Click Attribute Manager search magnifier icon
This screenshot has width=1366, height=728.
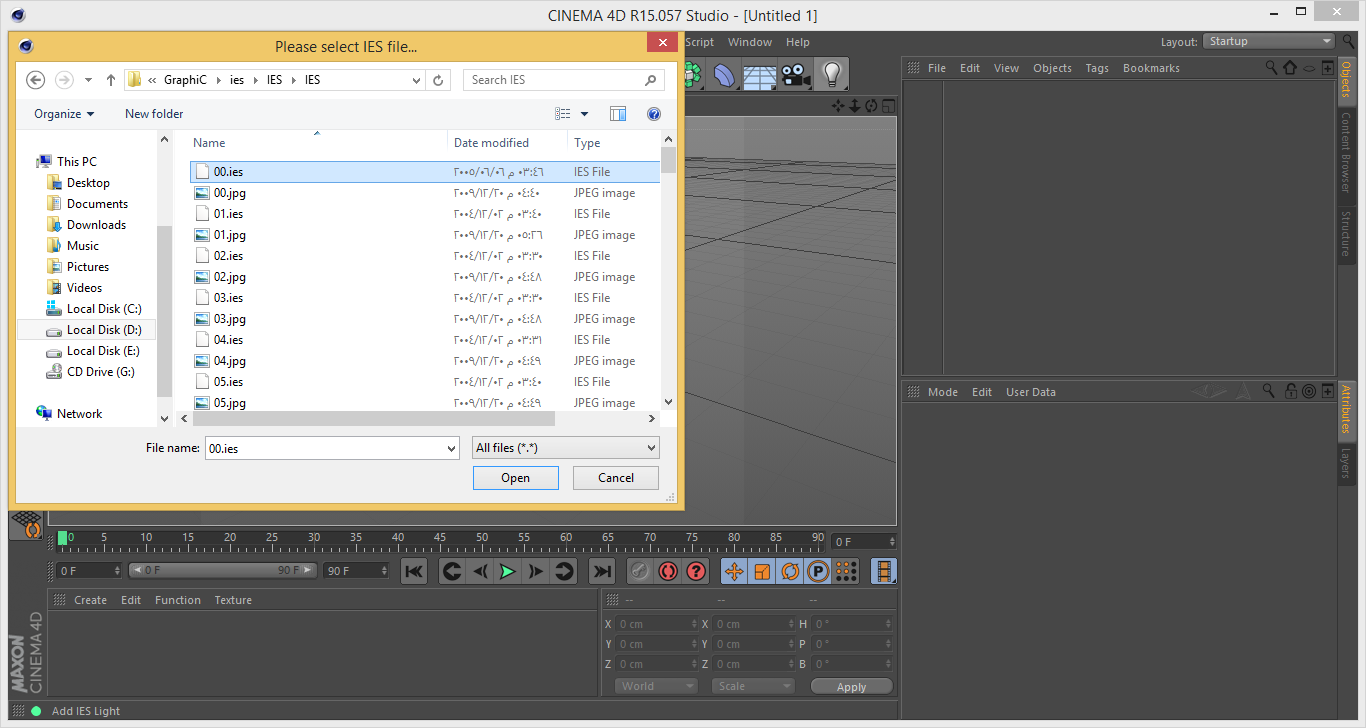click(1269, 391)
